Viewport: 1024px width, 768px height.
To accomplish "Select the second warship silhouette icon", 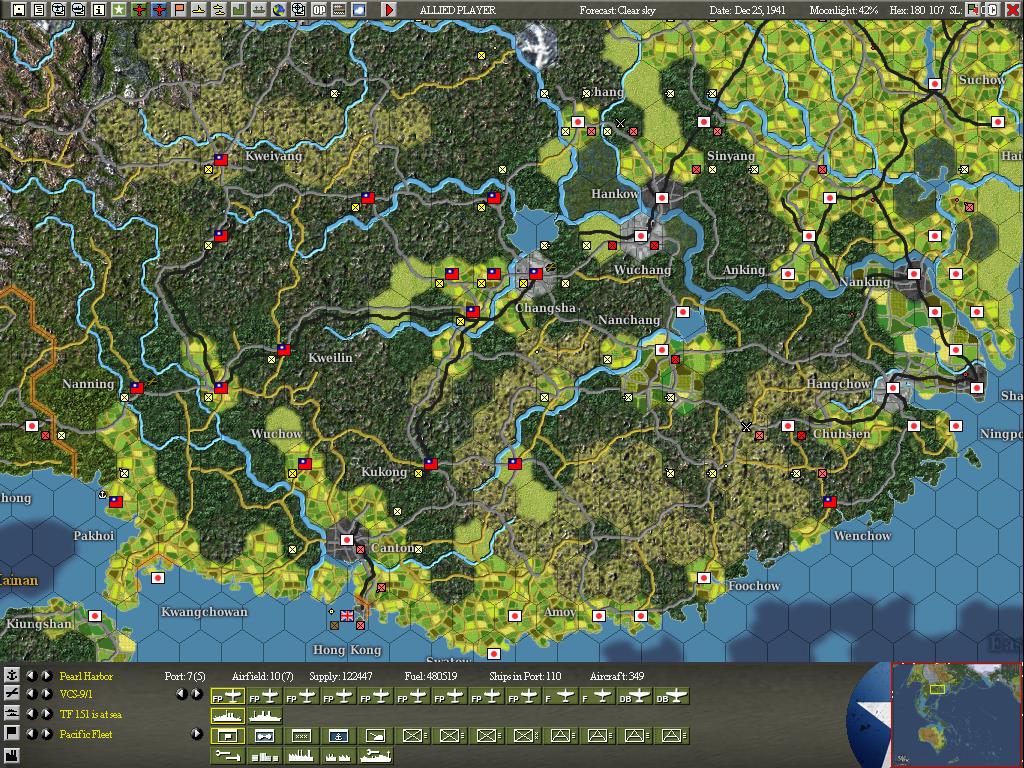I will (264, 716).
